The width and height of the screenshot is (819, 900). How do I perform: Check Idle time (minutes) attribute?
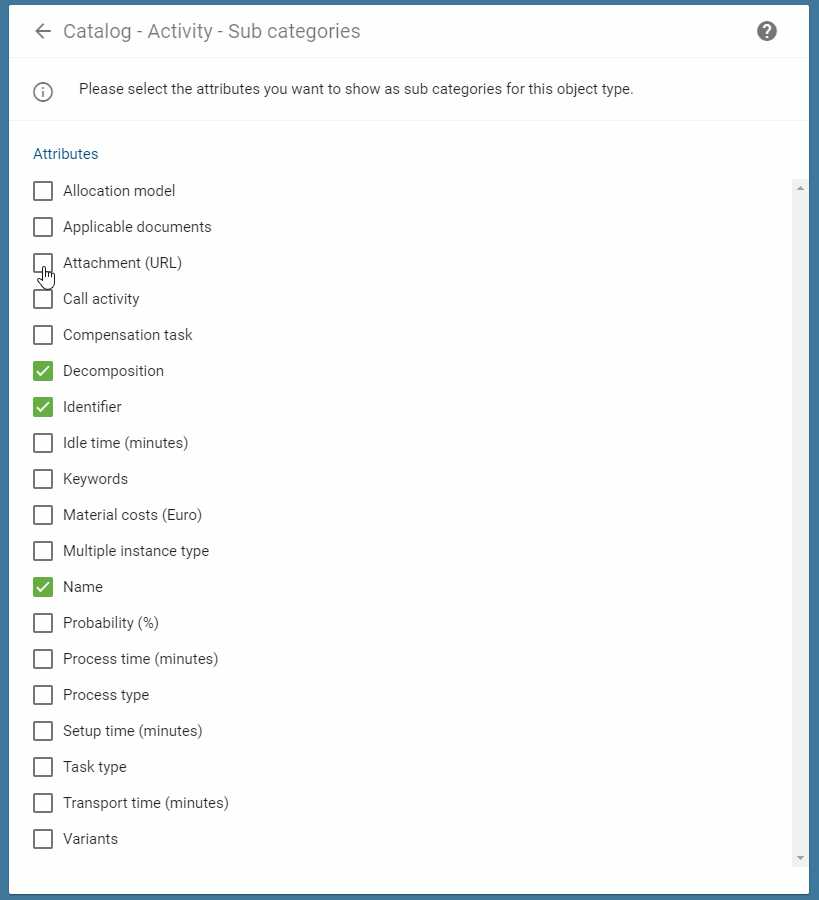click(43, 442)
